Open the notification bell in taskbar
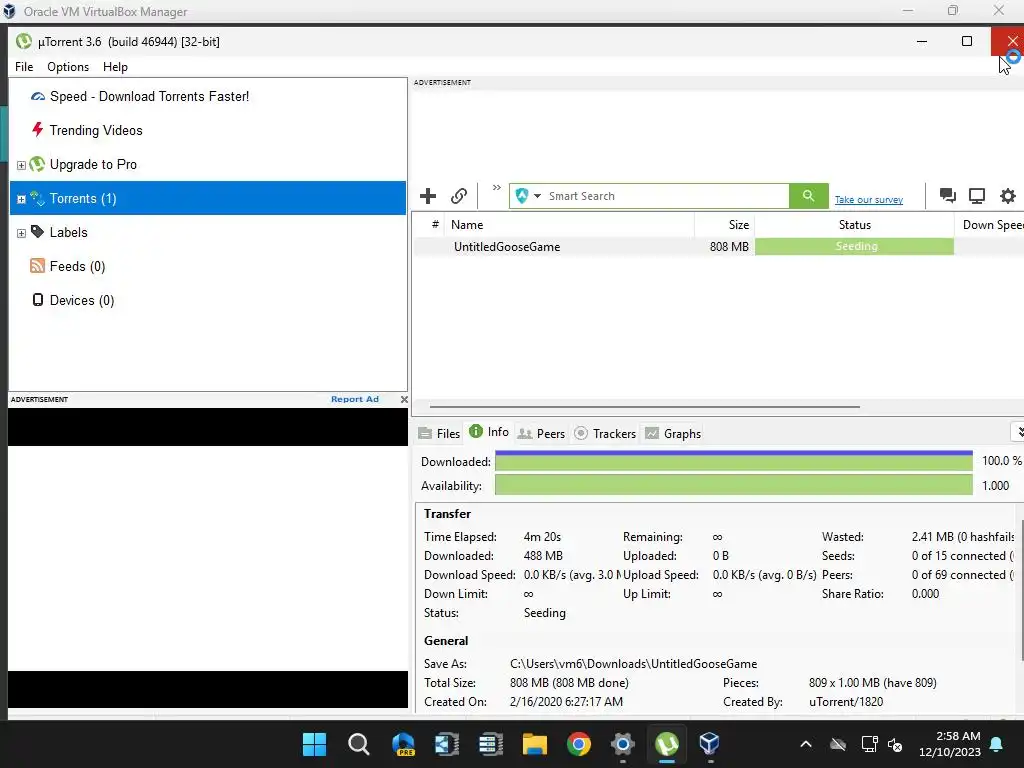 [x=997, y=744]
